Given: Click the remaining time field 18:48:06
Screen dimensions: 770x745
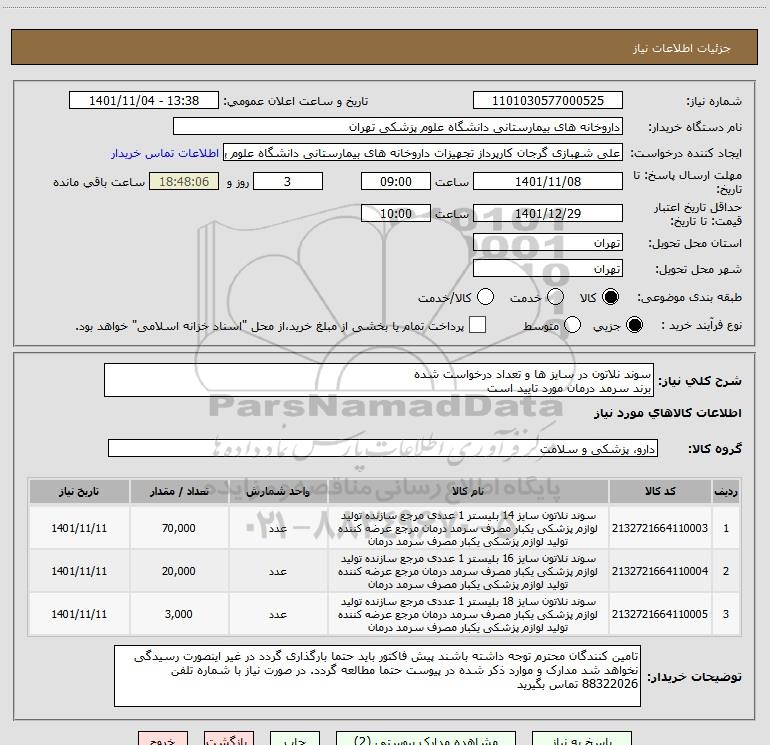Looking at the screenshot, I should 184,181.
